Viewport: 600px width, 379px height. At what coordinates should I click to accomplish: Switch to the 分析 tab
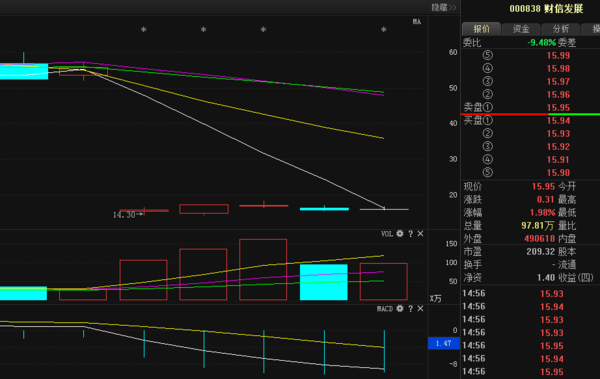tap(561, 29)
